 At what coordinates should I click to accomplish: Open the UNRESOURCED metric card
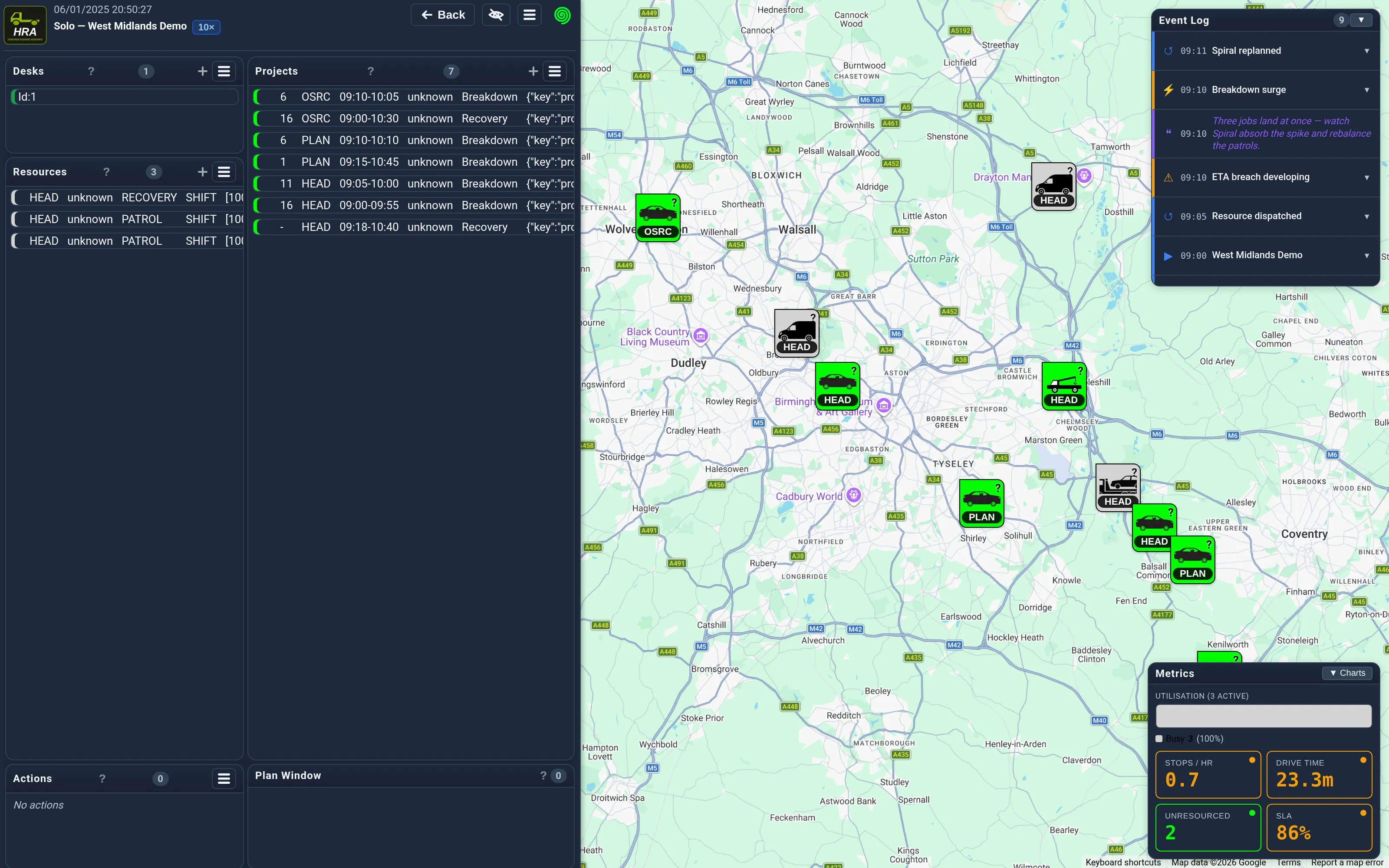1208,827
